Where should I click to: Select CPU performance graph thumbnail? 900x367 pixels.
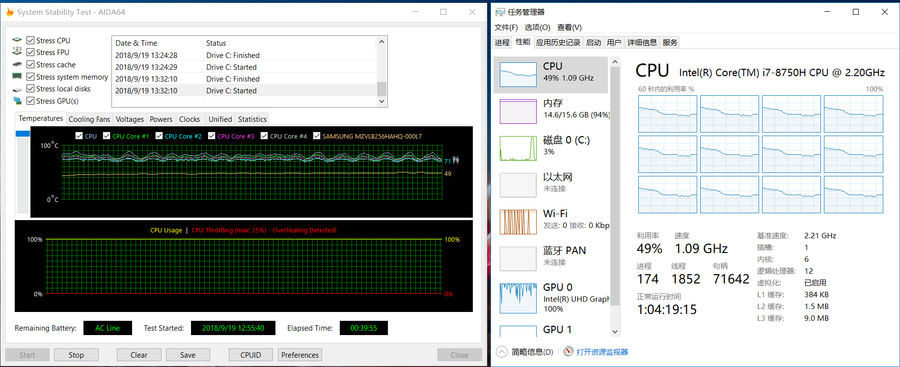tap(518, 74)
